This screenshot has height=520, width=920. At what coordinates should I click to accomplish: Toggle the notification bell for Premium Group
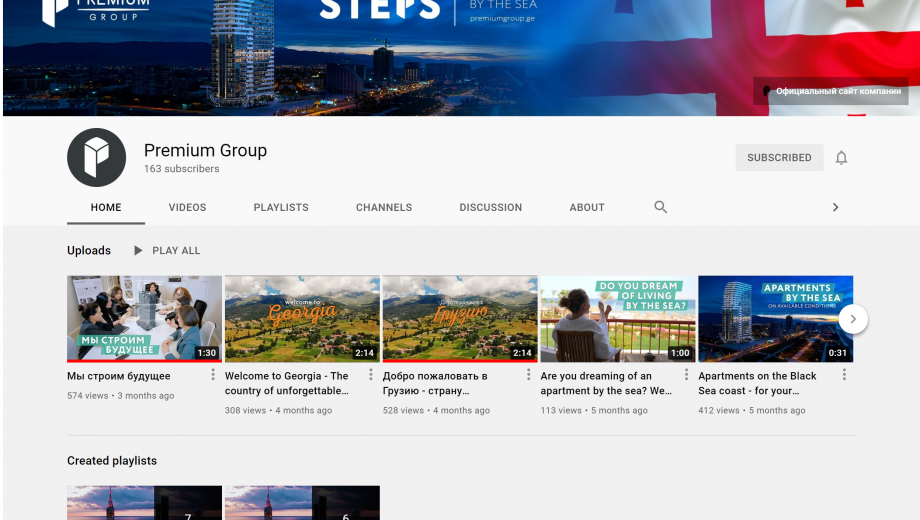point(841,158)
